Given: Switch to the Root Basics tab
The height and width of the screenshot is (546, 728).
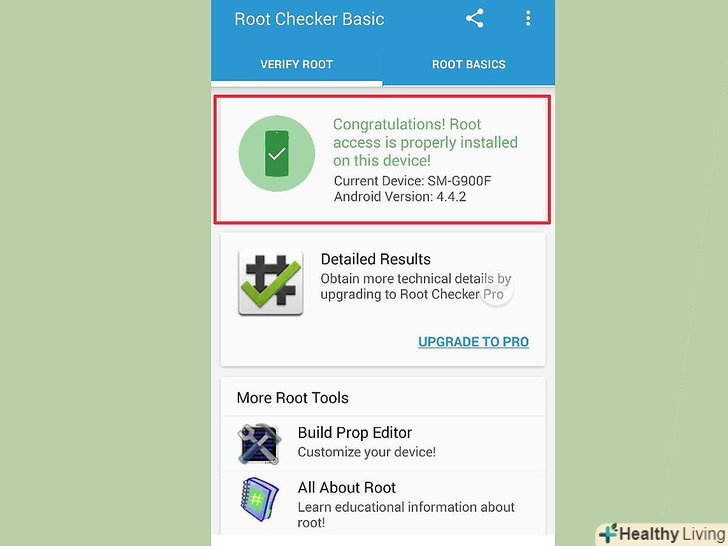Looking at the screenshot, I should pyautogui.click(x=469, y=65).
